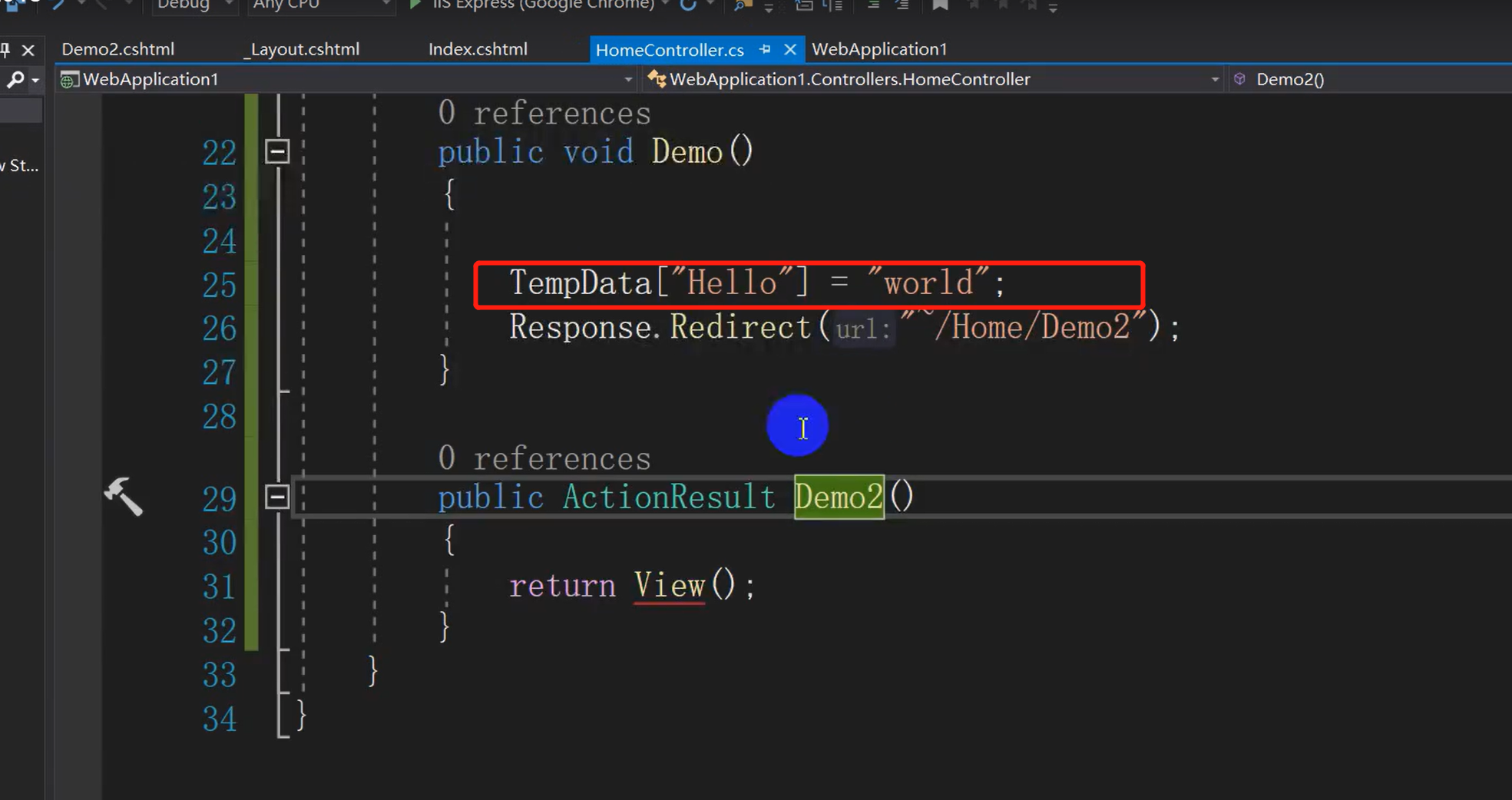
Task: Click the Response identifier on line 26
Action: click(x=581, y=328)
